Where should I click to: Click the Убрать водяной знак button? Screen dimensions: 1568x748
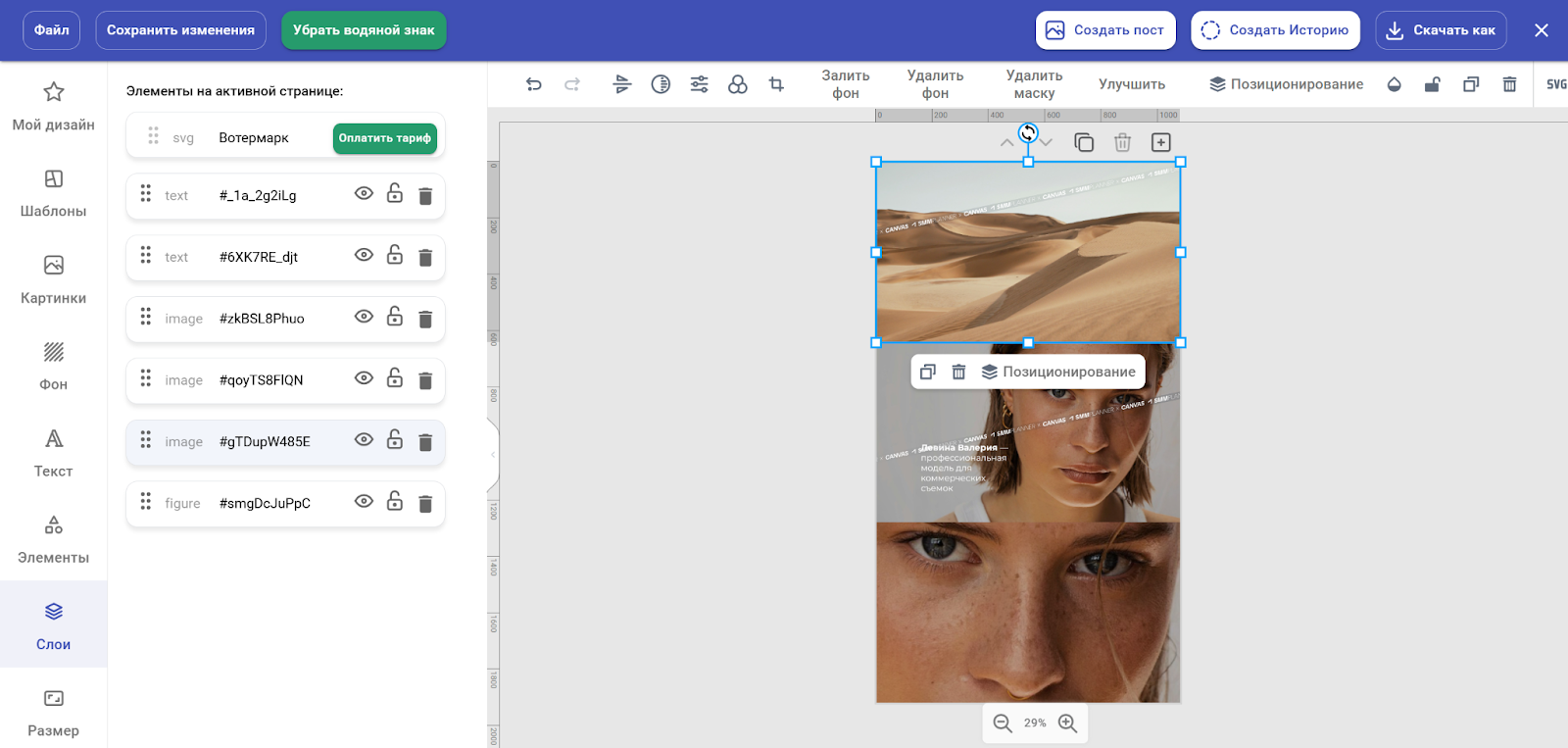click(x=364, y=30)
